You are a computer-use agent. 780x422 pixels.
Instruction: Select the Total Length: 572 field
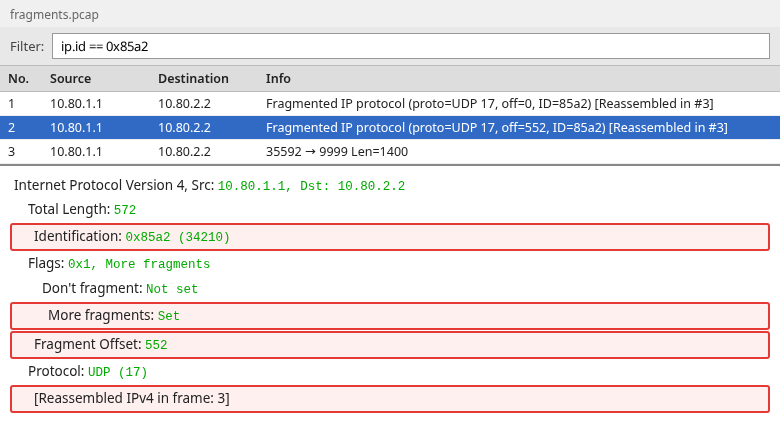[82, 209]
